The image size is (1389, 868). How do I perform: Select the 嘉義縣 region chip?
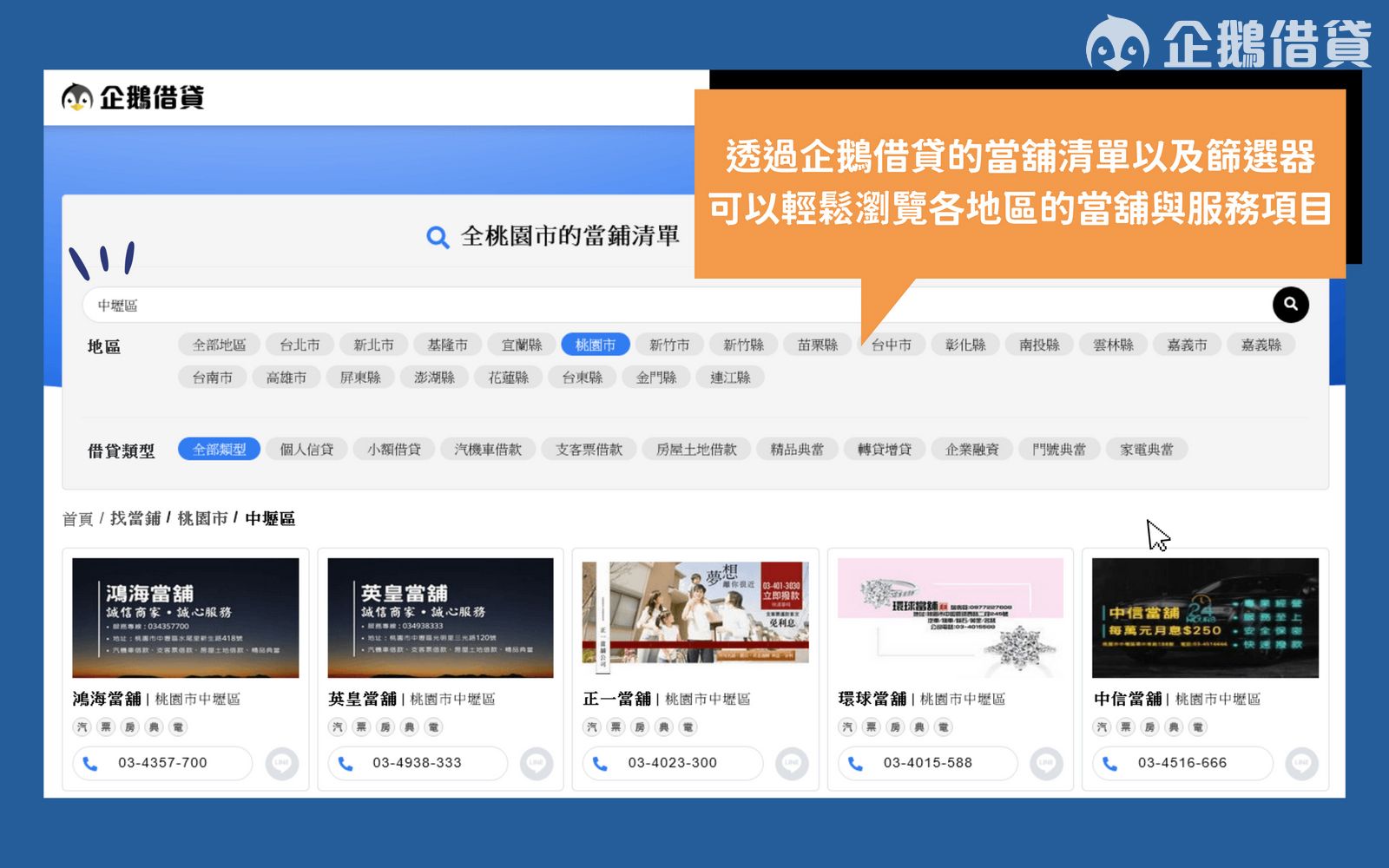(x=1261, y=345)
